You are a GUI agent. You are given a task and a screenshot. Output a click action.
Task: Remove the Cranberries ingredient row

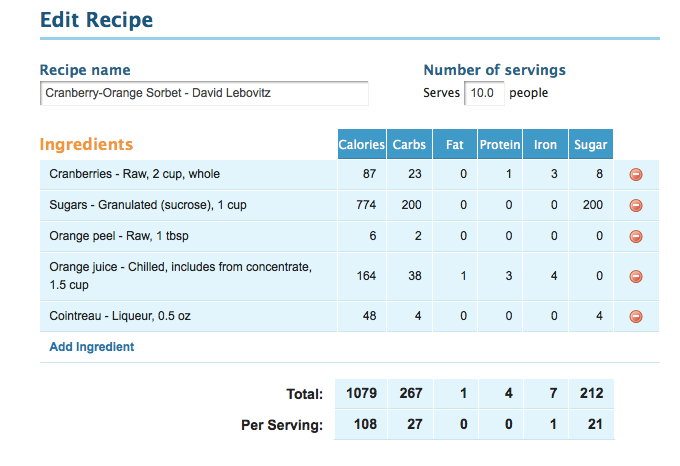pos(636,175)
